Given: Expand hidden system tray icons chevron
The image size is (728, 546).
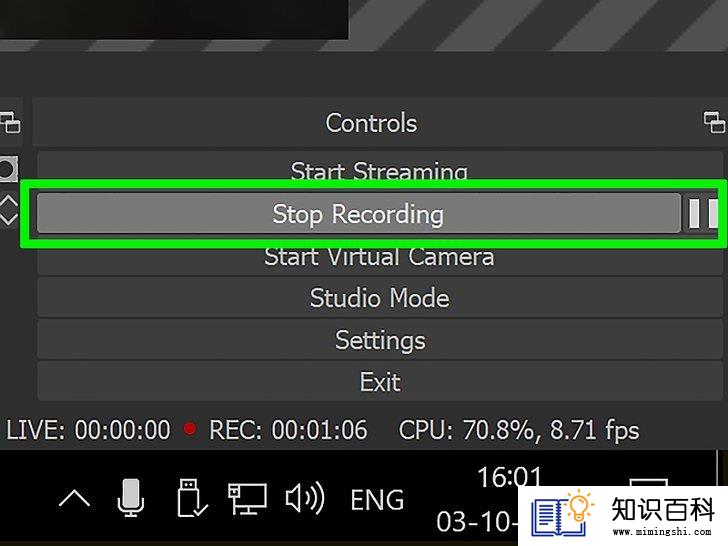Looking at the screenshot, I should (x=74, y=499).
